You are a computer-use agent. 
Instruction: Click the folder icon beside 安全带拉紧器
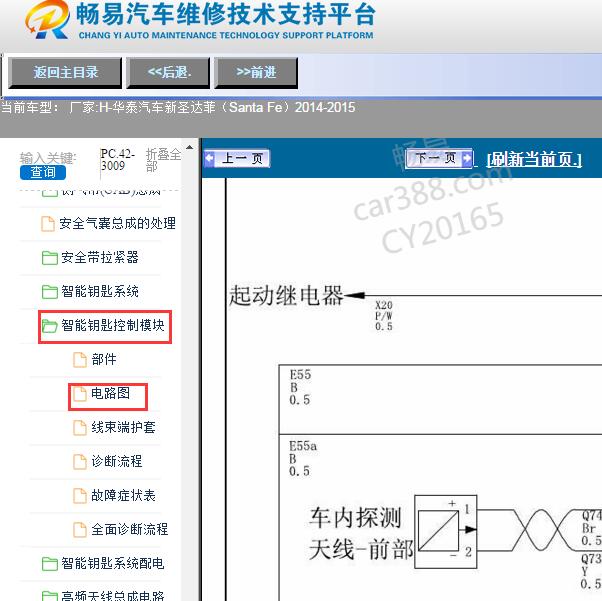(50, 258)
